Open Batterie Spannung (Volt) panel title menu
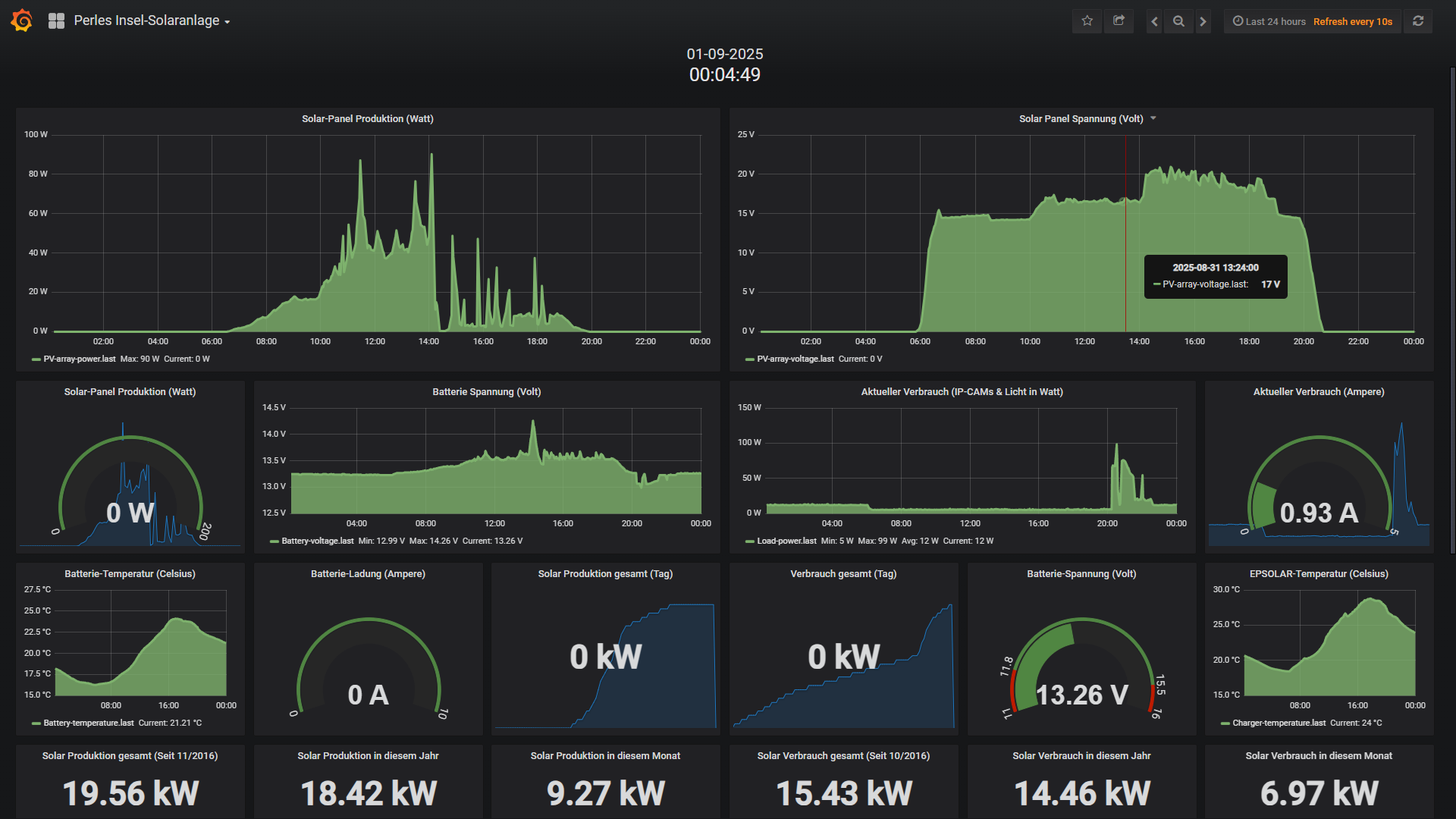Viewport: 1456px width, 819px height. click(x=486, y=392)
